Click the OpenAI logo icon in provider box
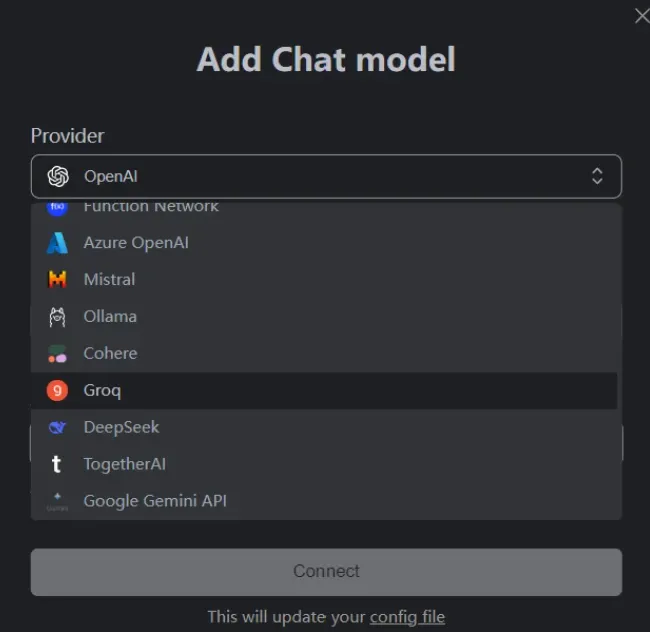 click(58, 176)
